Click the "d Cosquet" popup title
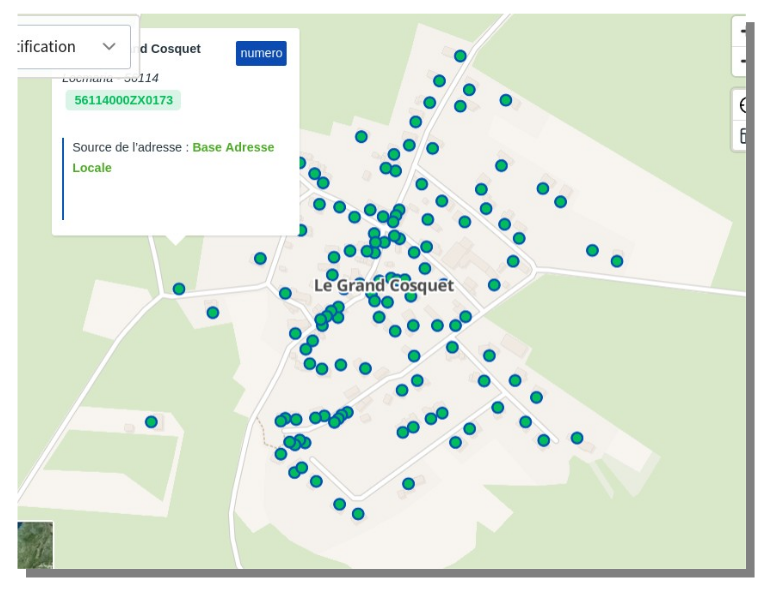This screenshot has width=776, height=591. pyautogui.click(x=170, y=49)
